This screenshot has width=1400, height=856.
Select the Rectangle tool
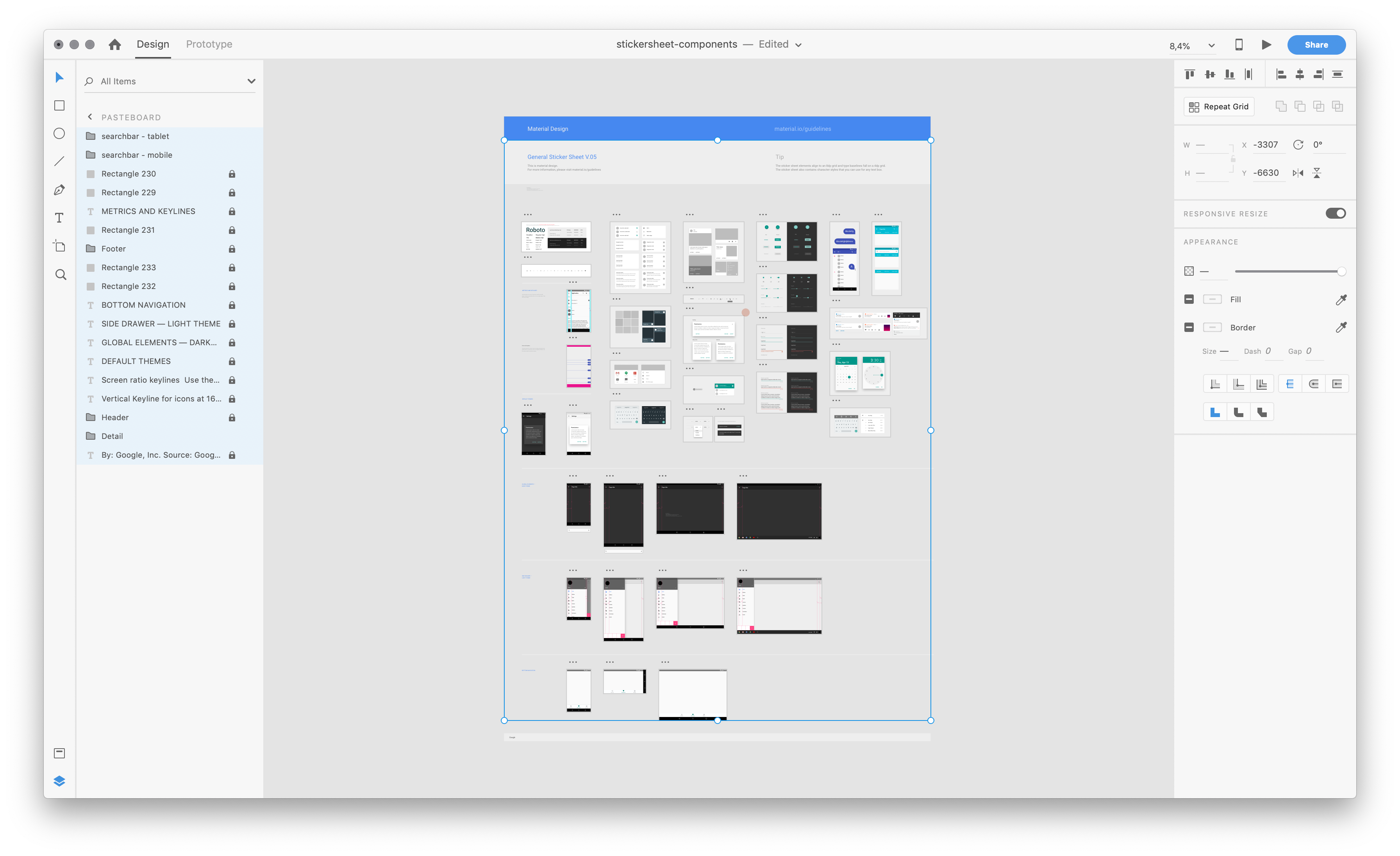tap(59, 105)
